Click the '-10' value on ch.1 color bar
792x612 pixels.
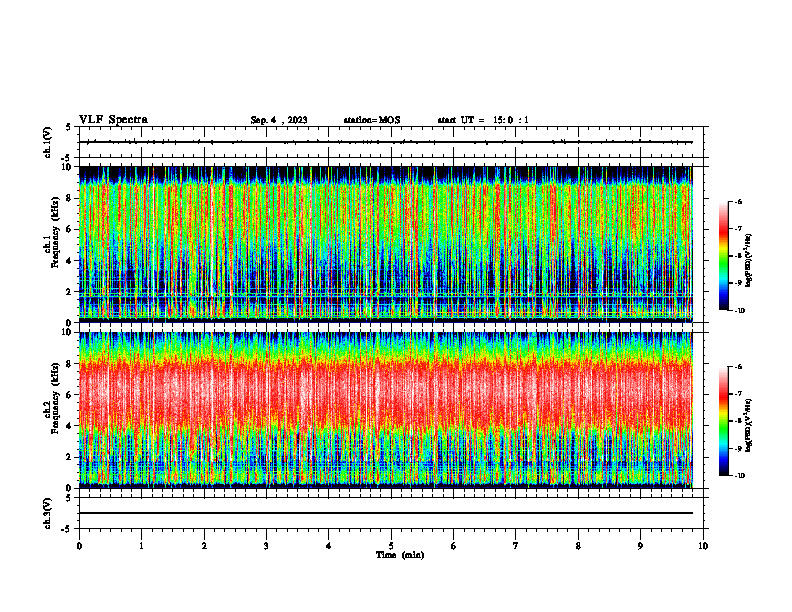pos(739,311)
